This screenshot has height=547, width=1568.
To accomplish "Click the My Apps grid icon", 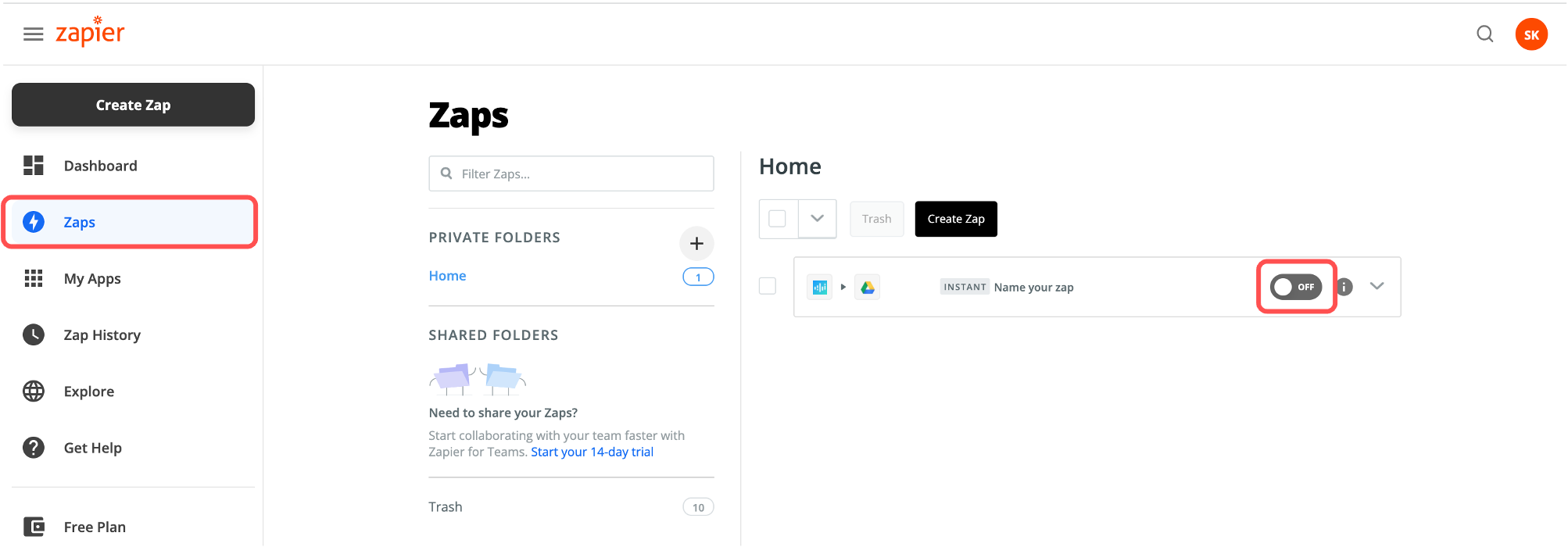I will pyautogui.click(x=34, y=278).
